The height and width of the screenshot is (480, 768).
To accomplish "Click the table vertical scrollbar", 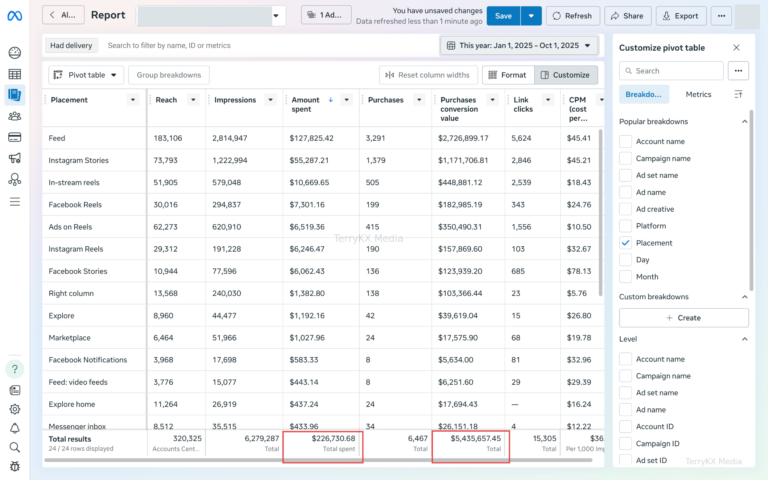I will (x=601, y=212).
